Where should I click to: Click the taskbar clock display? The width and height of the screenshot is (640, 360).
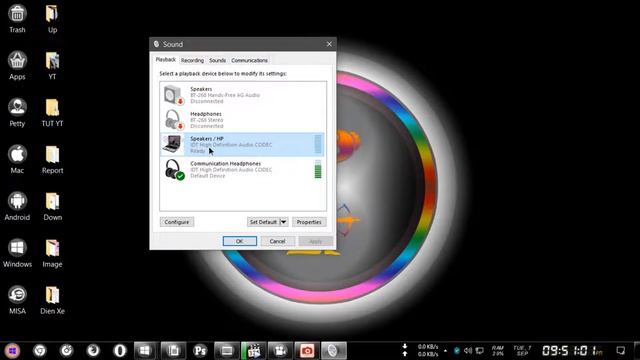coord(572,351)
